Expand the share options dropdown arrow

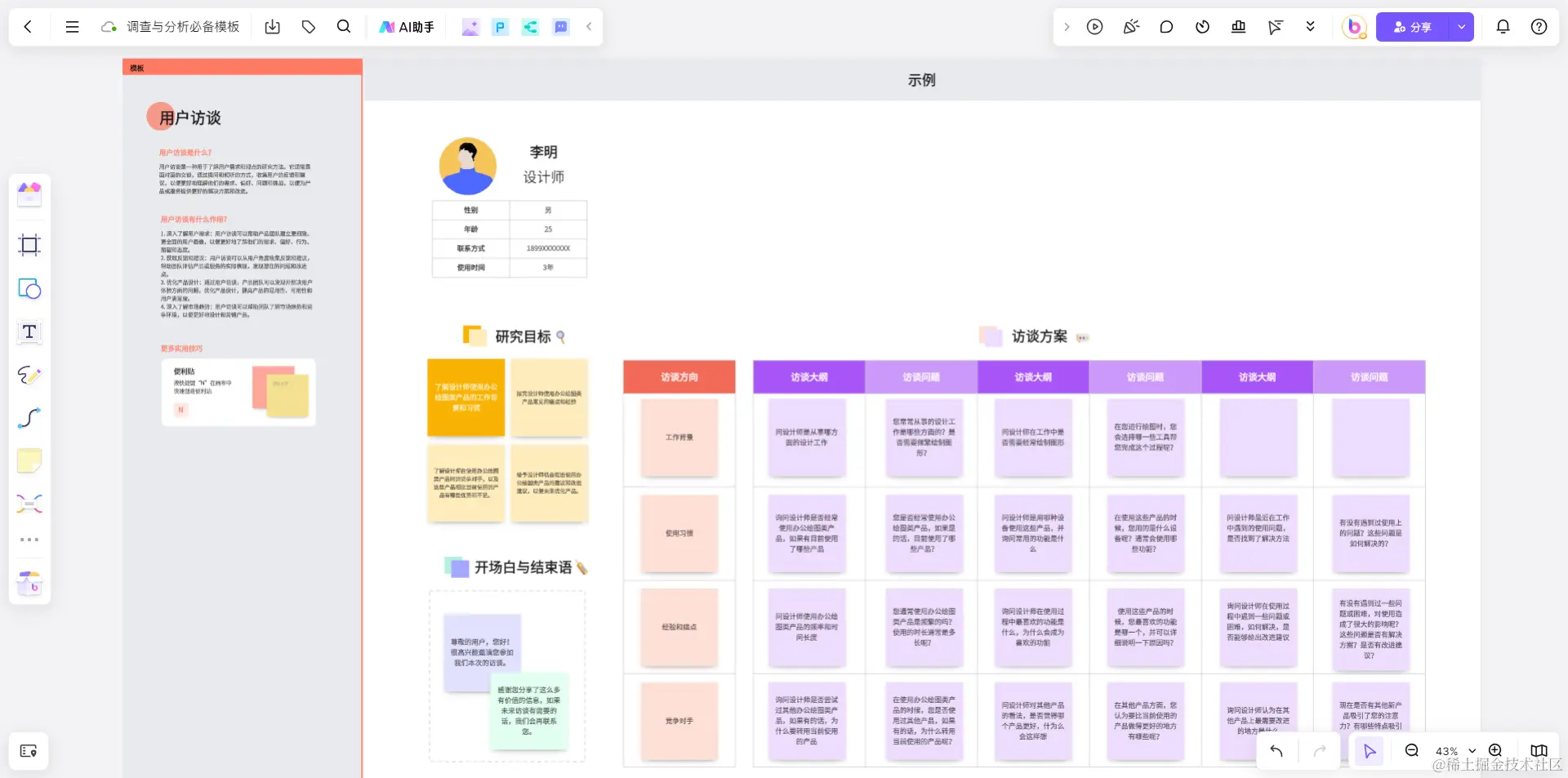[x=1461, y=27]
